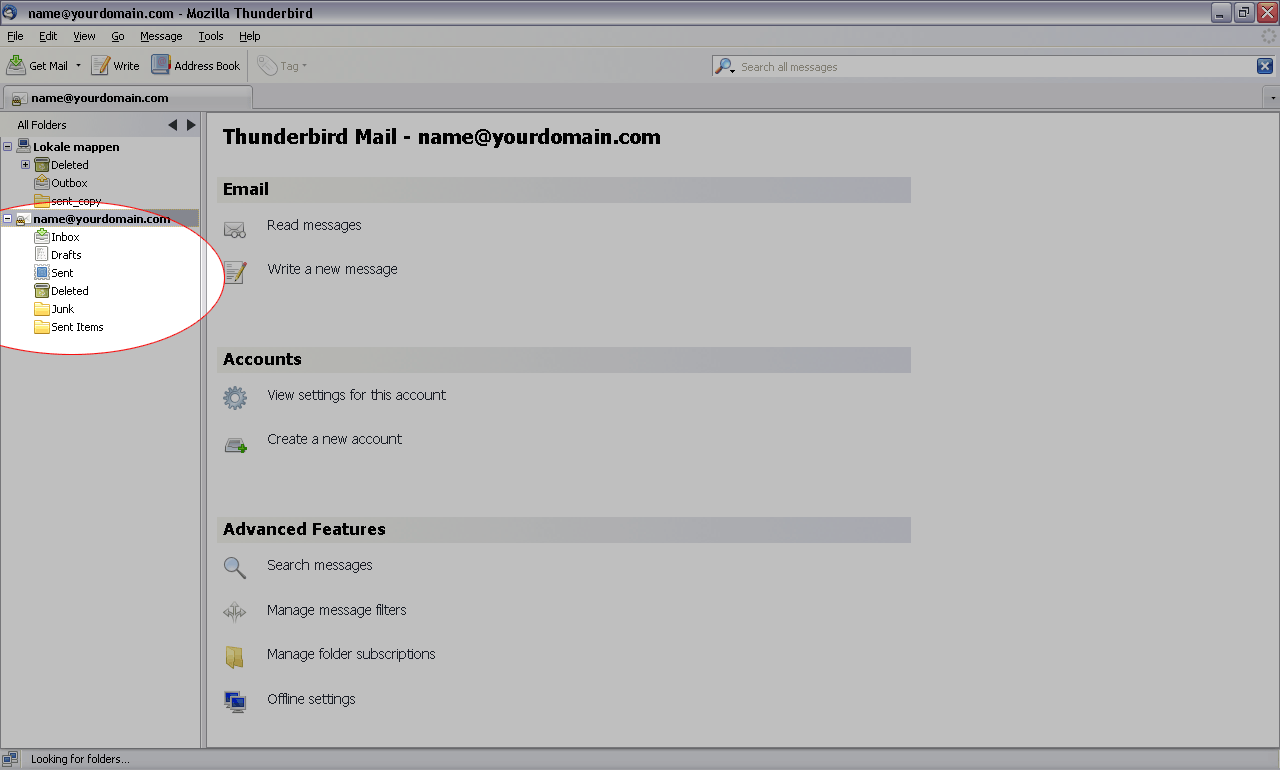Click the Offline settings monitors icon
Screen dimensions: 1280x770
(x=235, y=702)
